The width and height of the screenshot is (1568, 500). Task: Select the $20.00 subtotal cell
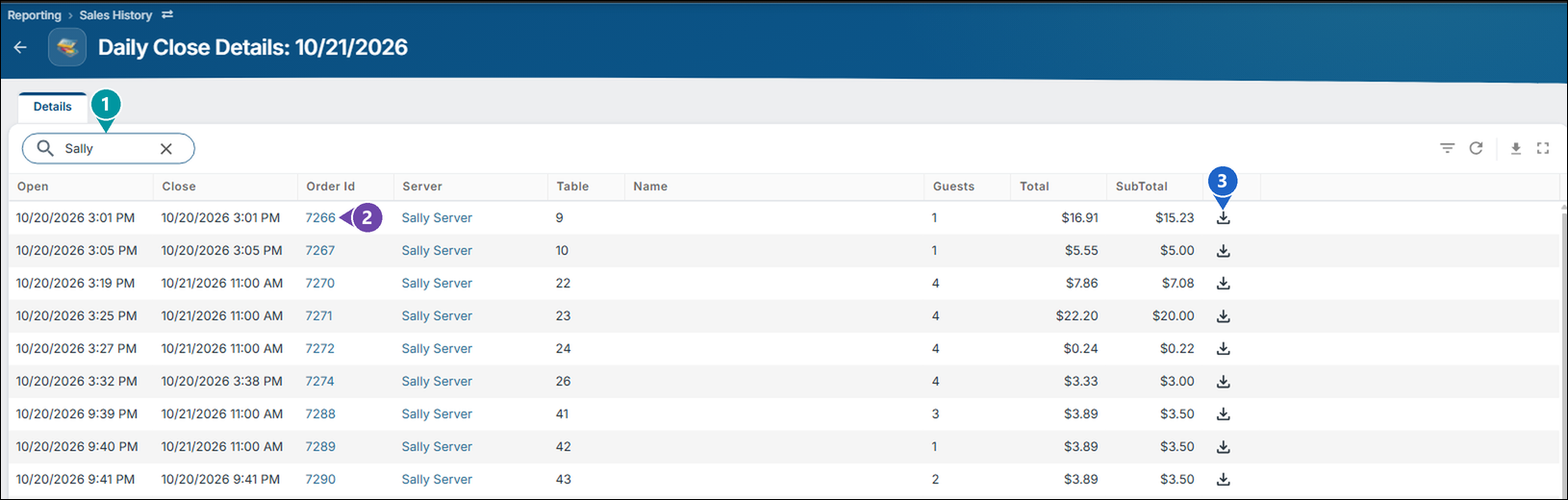(1174, 316)
